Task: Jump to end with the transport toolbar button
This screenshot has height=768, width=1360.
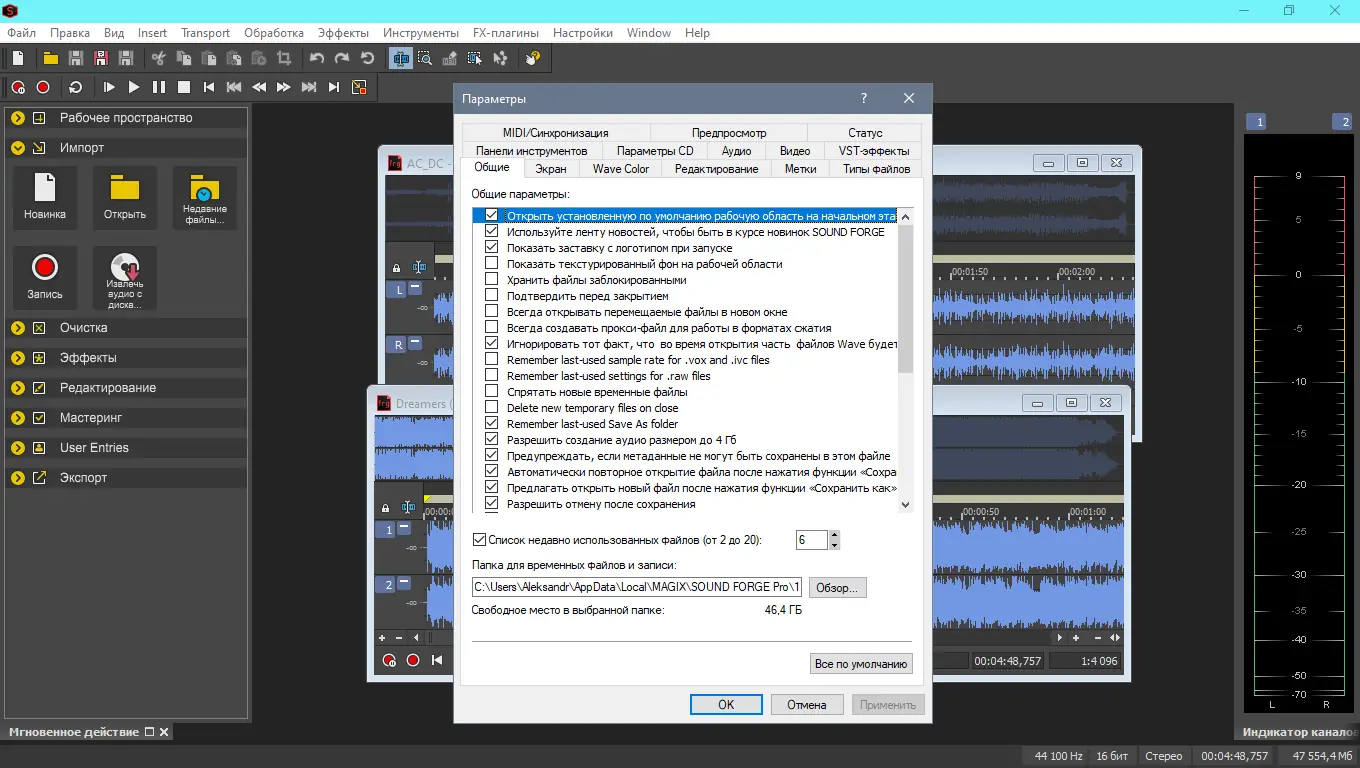Action: click(x=334, y=87)
